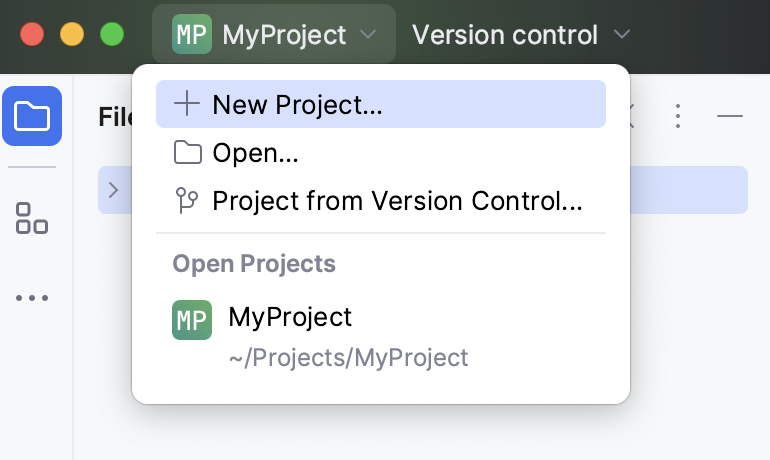Viewport: 770px width, 460px height.
Task: Show more tool windows via ellipsis icon
Action: (32, 298)
